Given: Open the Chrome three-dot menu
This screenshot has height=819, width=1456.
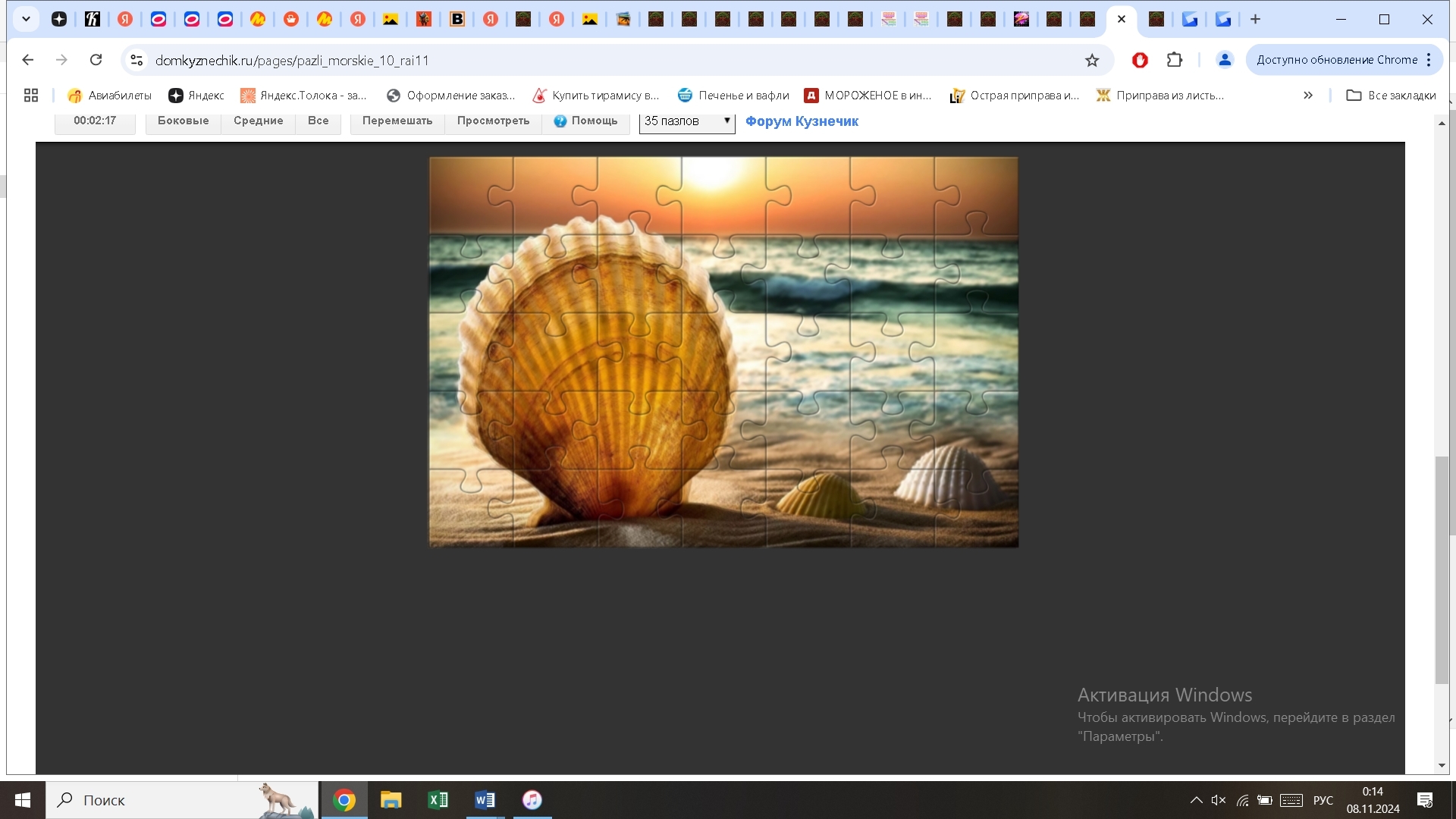Looking at the screenshot, I should click(x=1429, y=60).
